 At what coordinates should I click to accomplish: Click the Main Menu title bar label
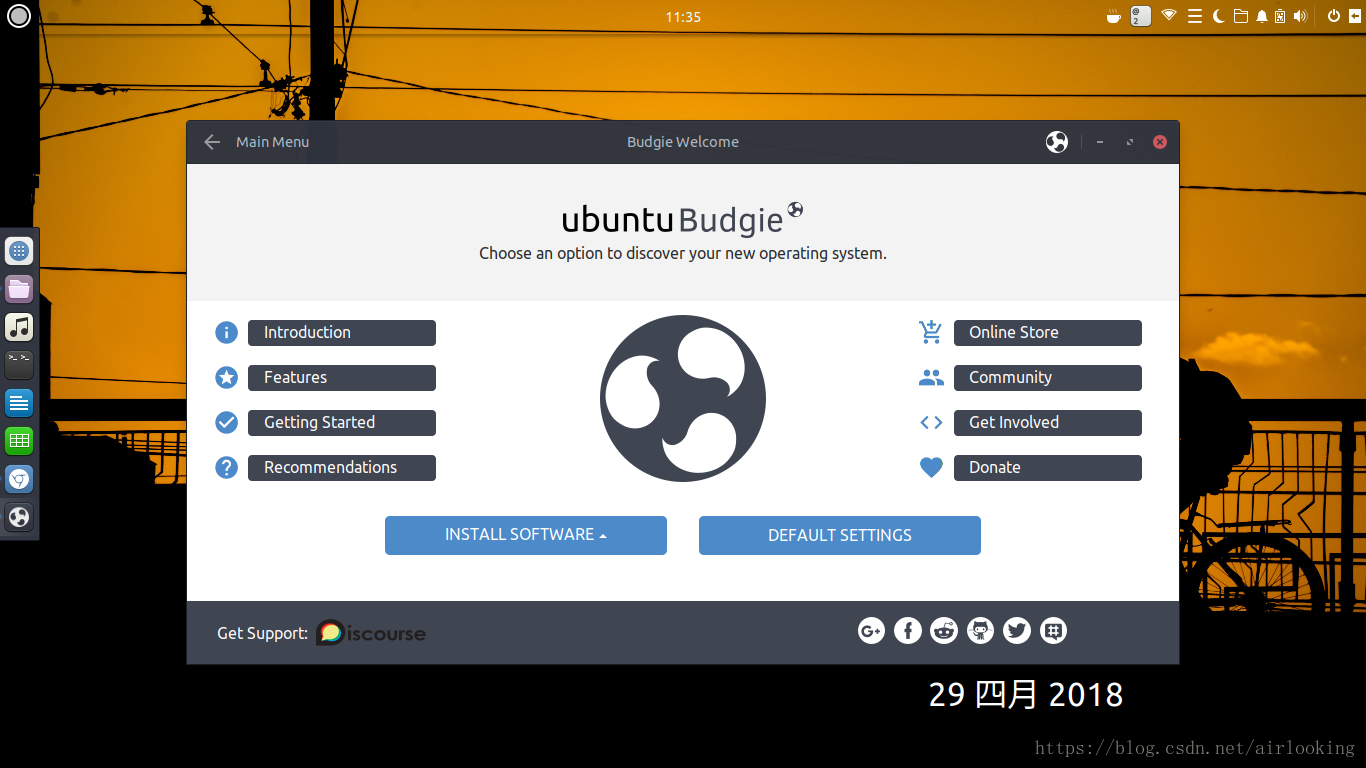click(x=272, y=142)
